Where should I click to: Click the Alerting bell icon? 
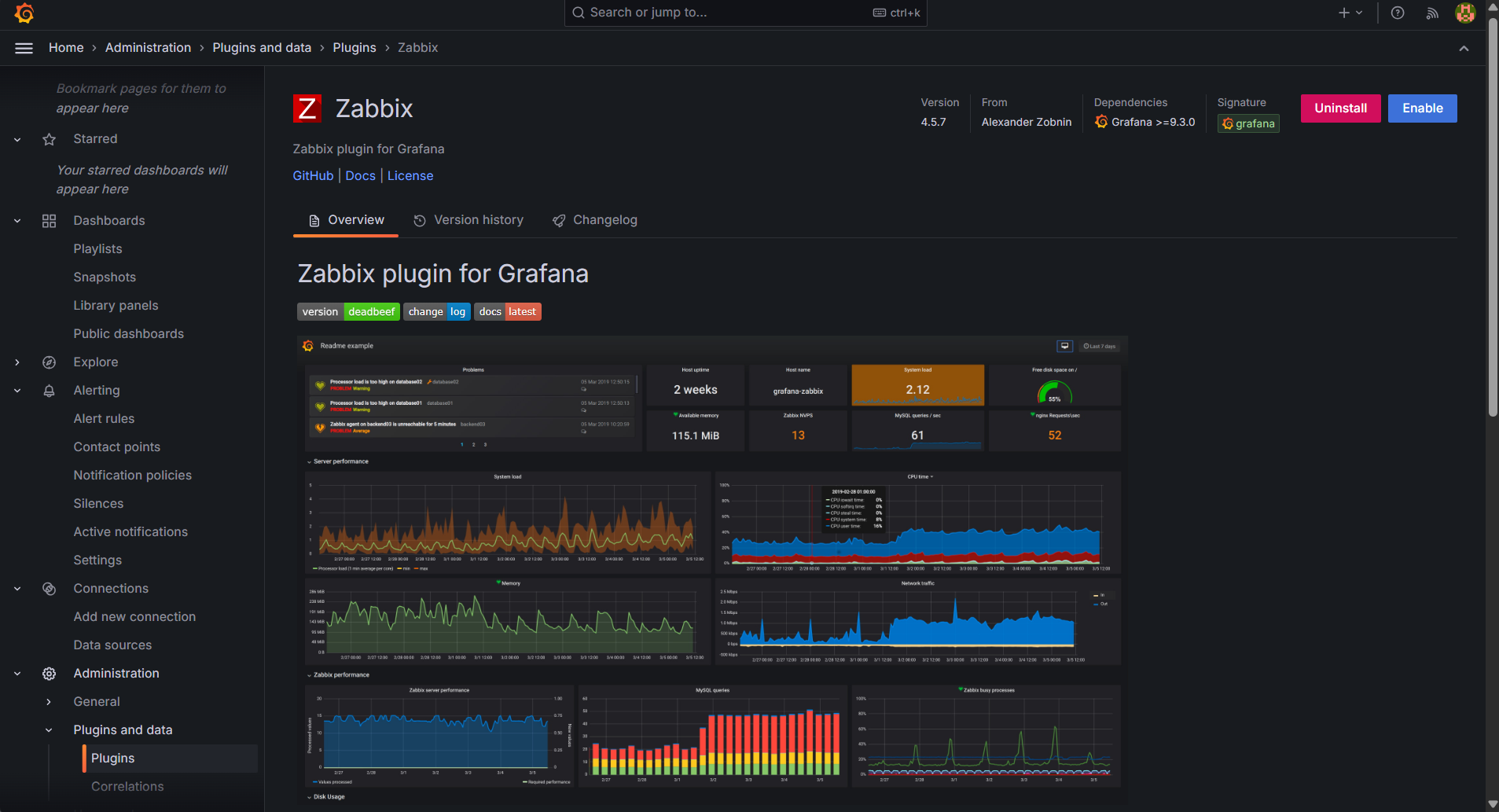[50, 391]
